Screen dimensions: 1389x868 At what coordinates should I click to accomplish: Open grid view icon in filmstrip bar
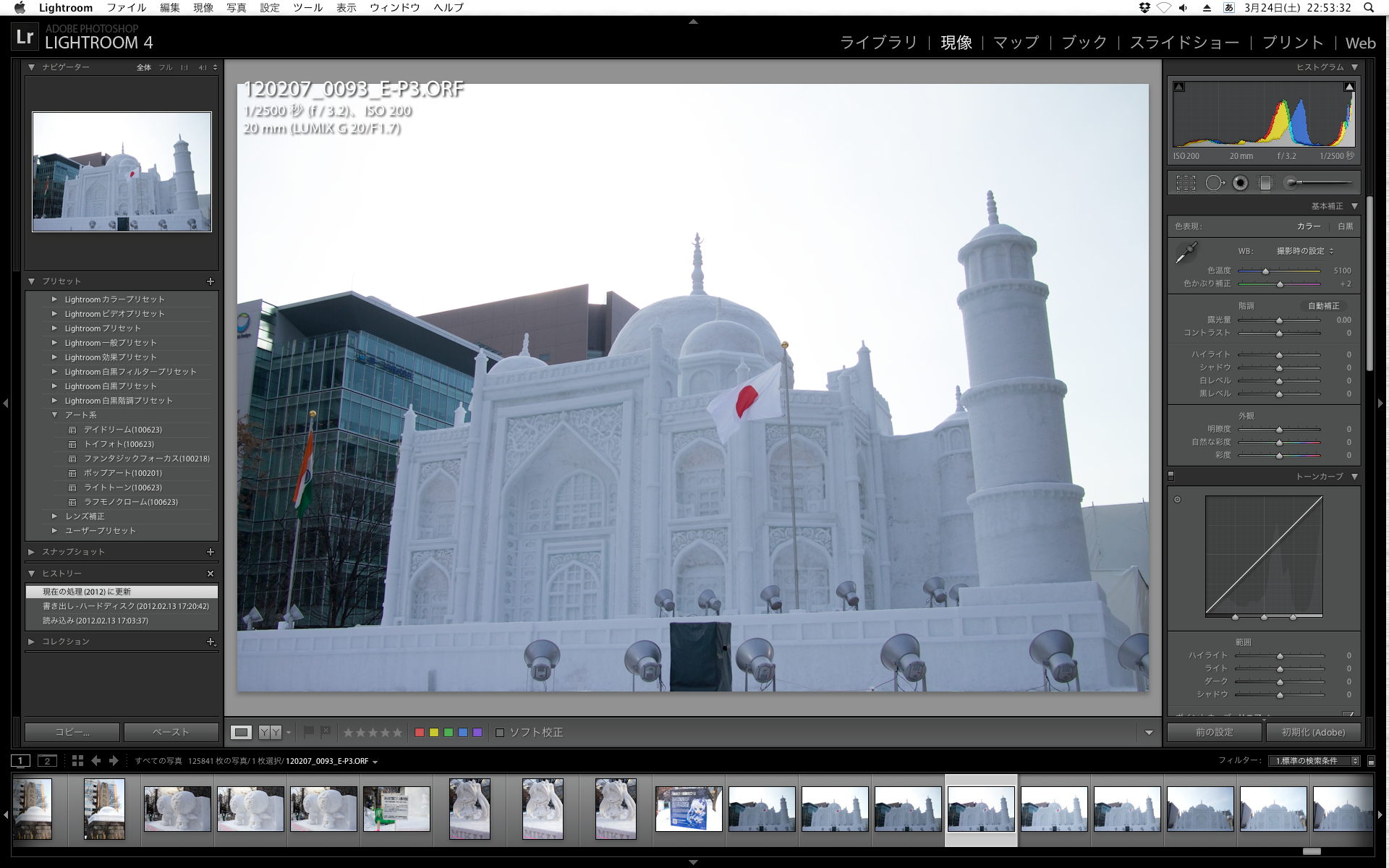coord(77,760)
